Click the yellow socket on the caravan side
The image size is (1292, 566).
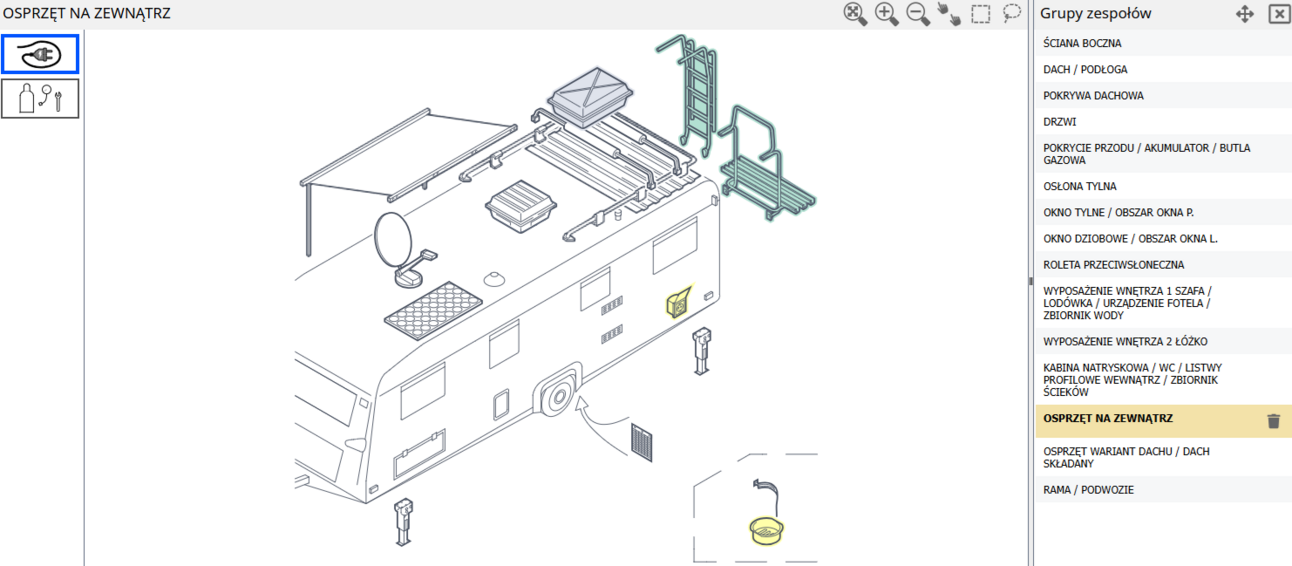(x=679, y=304)
